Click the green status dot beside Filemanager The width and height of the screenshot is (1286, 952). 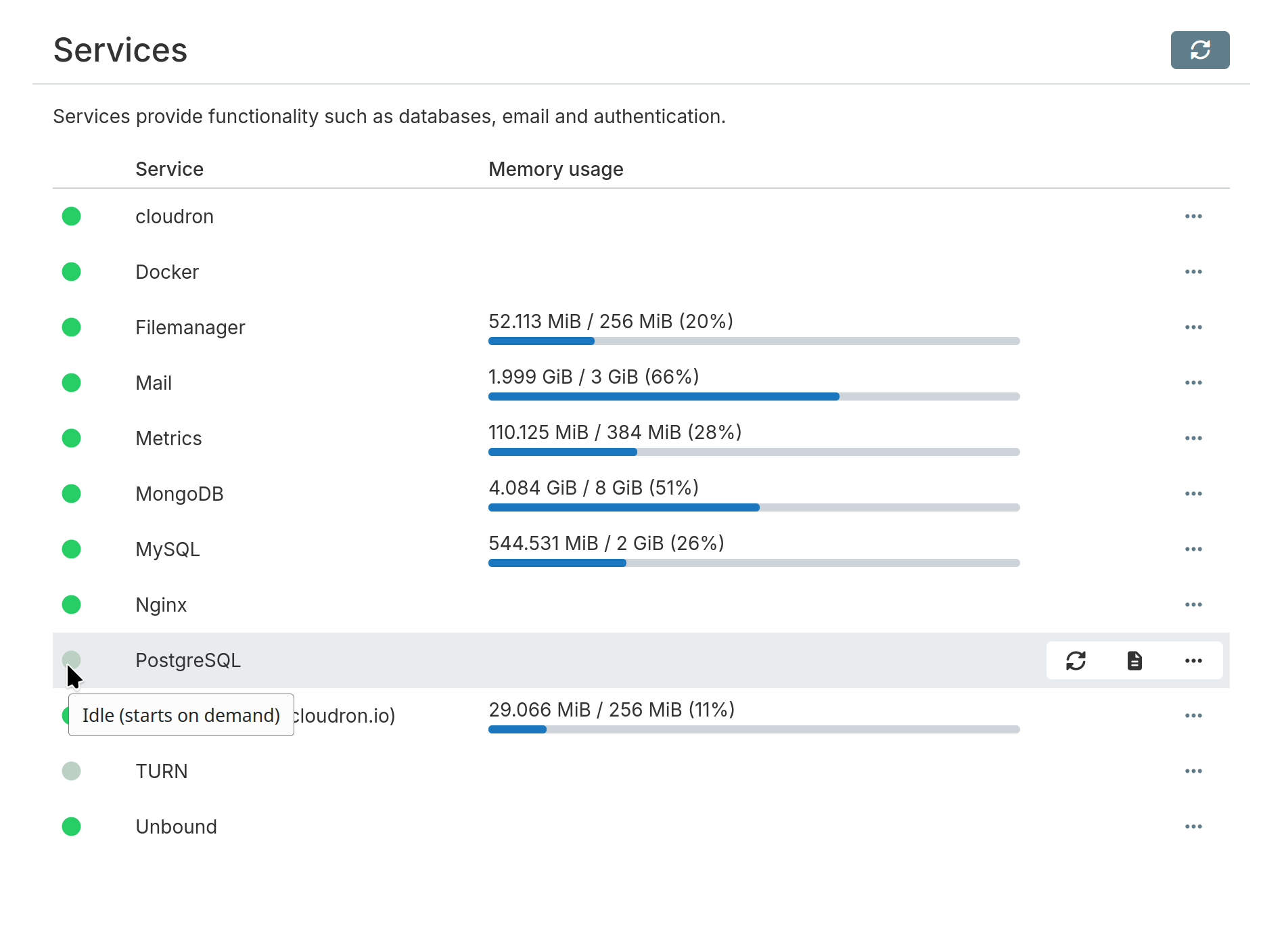point(71,327)
